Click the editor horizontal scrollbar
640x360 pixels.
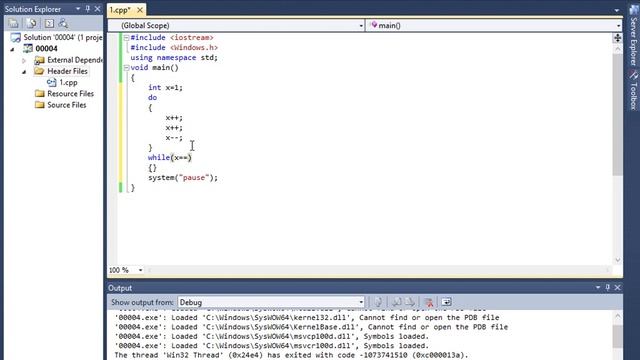[378, 270]
